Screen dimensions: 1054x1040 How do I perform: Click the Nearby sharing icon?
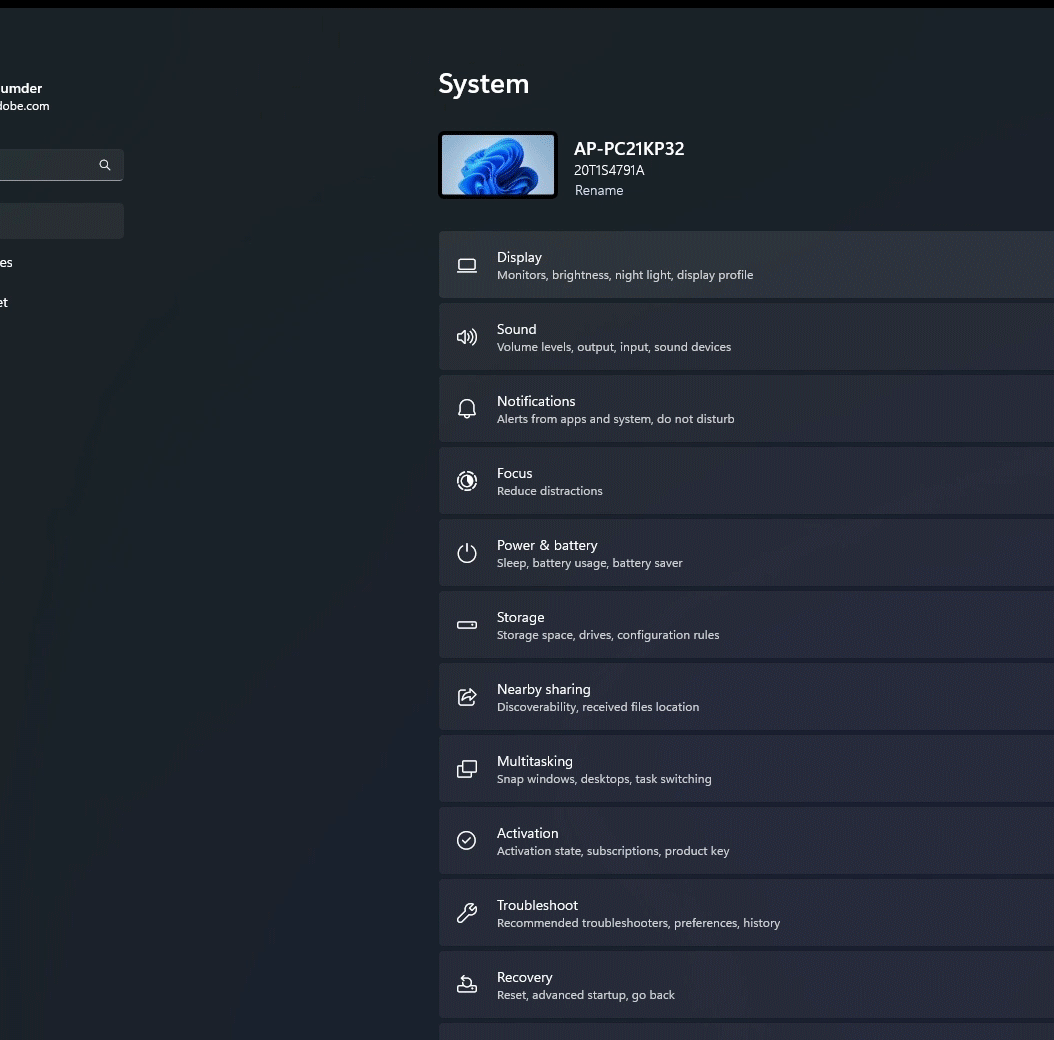tap(467, 696)
